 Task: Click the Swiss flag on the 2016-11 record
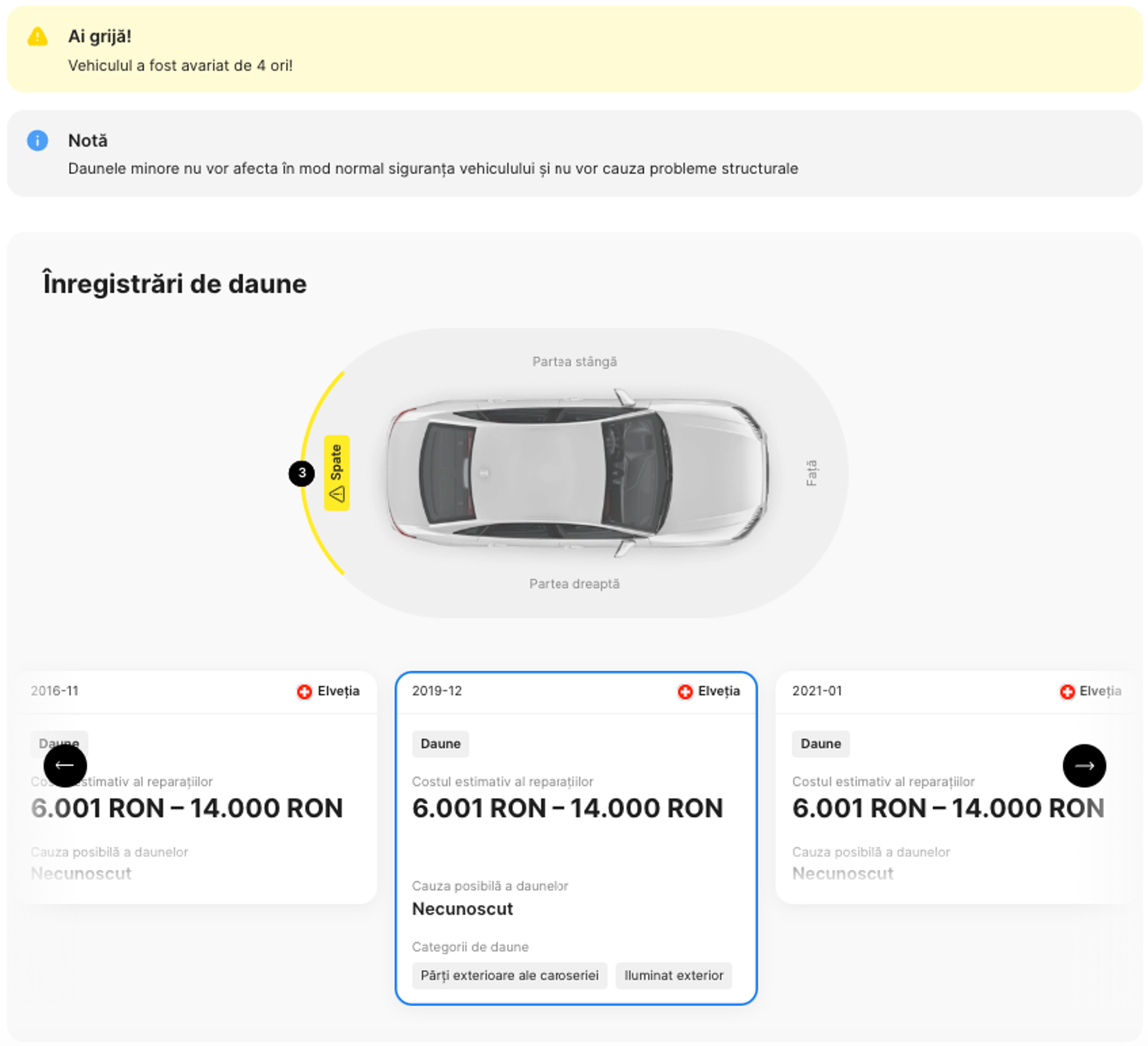[x=304, y=691]
